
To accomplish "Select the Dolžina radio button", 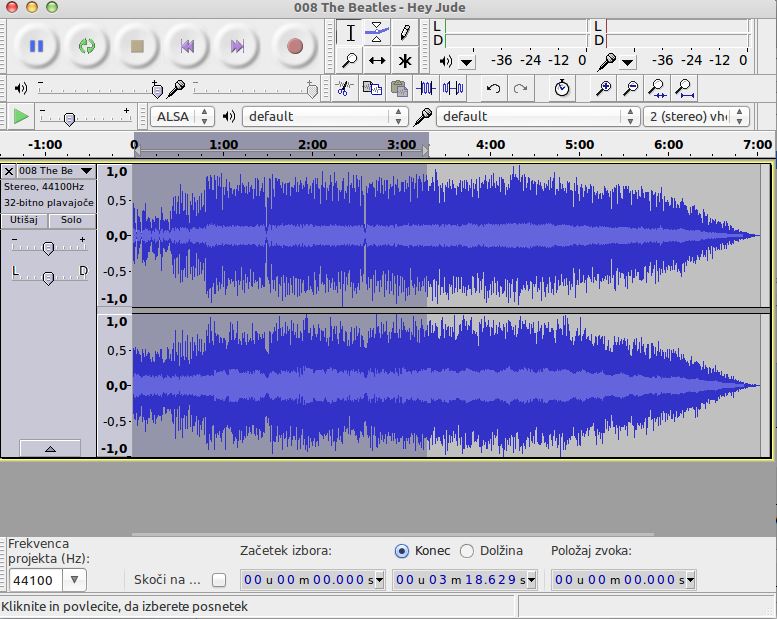I will pos(467,551).
